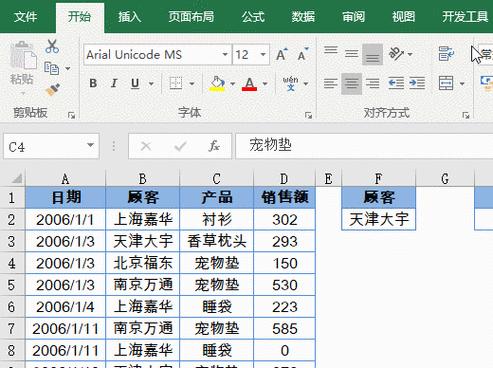Expand the Name Box dropdown
The width and height of the screenshot is (493, 368).
tap(90, 146)
